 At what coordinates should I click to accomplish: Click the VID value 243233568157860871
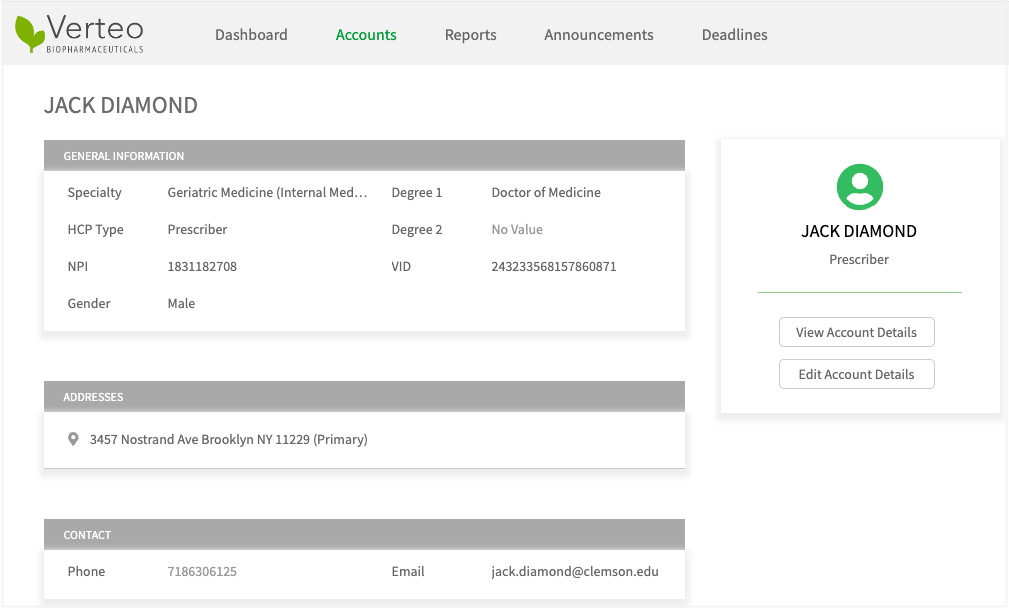(x=553, y=267)
